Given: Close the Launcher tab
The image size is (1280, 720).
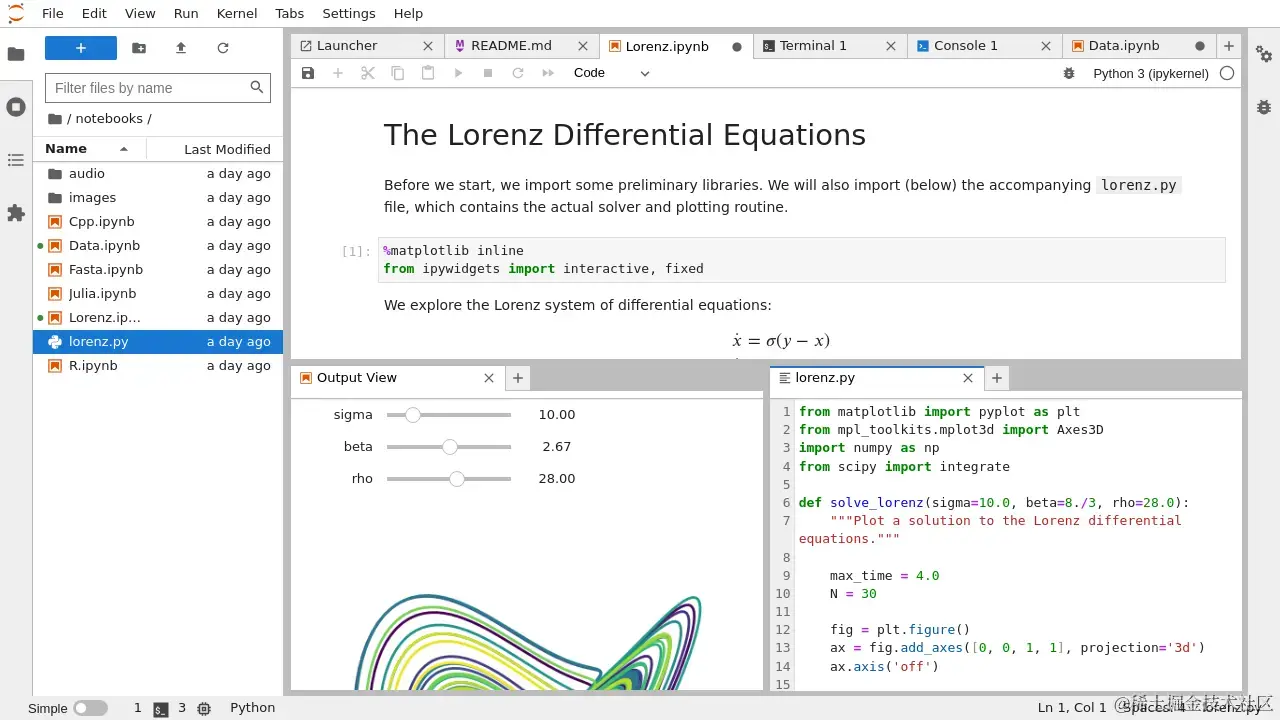Looking at the screenshot, I should [428, 46].
